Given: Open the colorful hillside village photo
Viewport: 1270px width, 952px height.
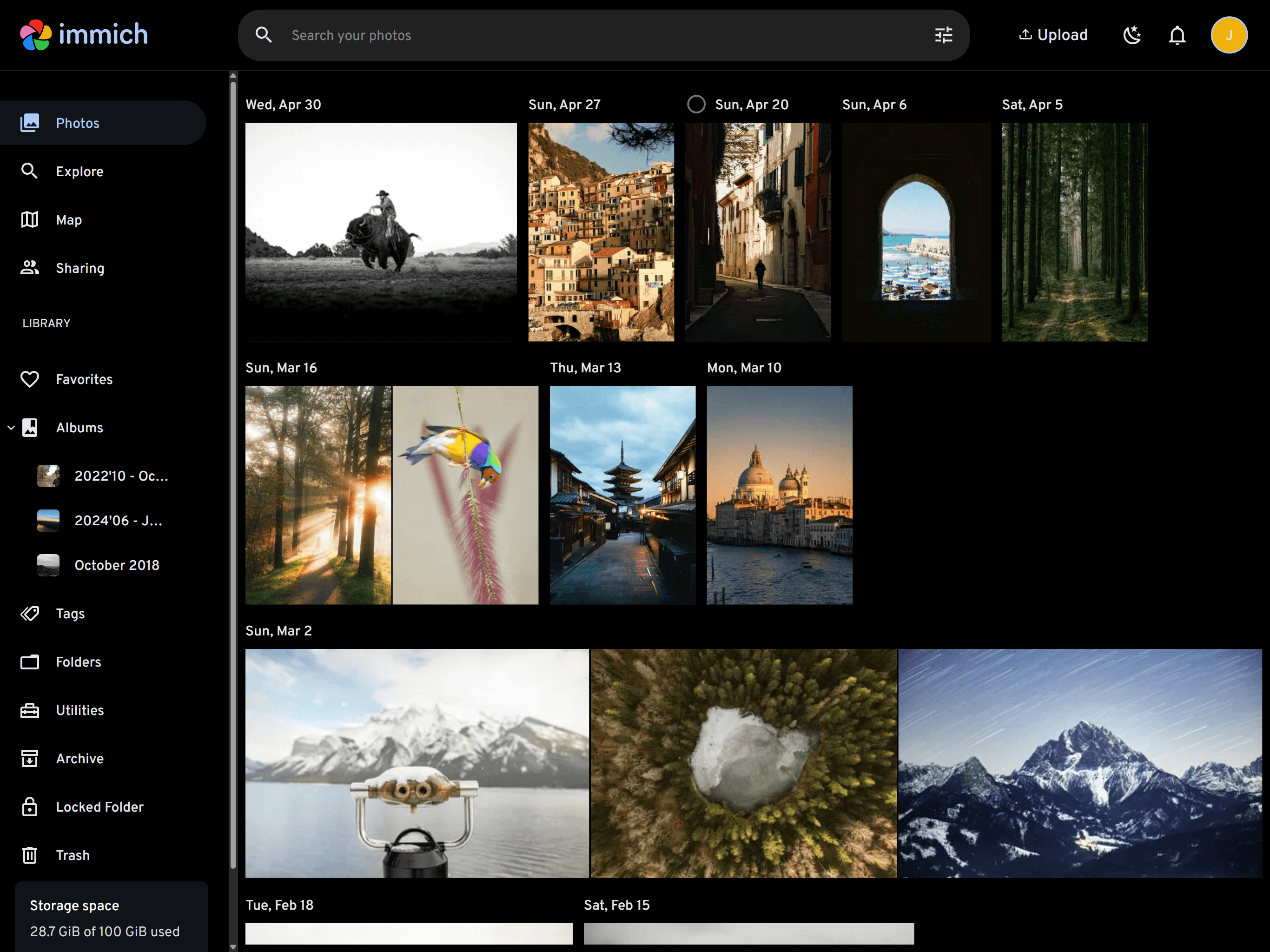Looking at the screenshot, I should coord(601,231).
